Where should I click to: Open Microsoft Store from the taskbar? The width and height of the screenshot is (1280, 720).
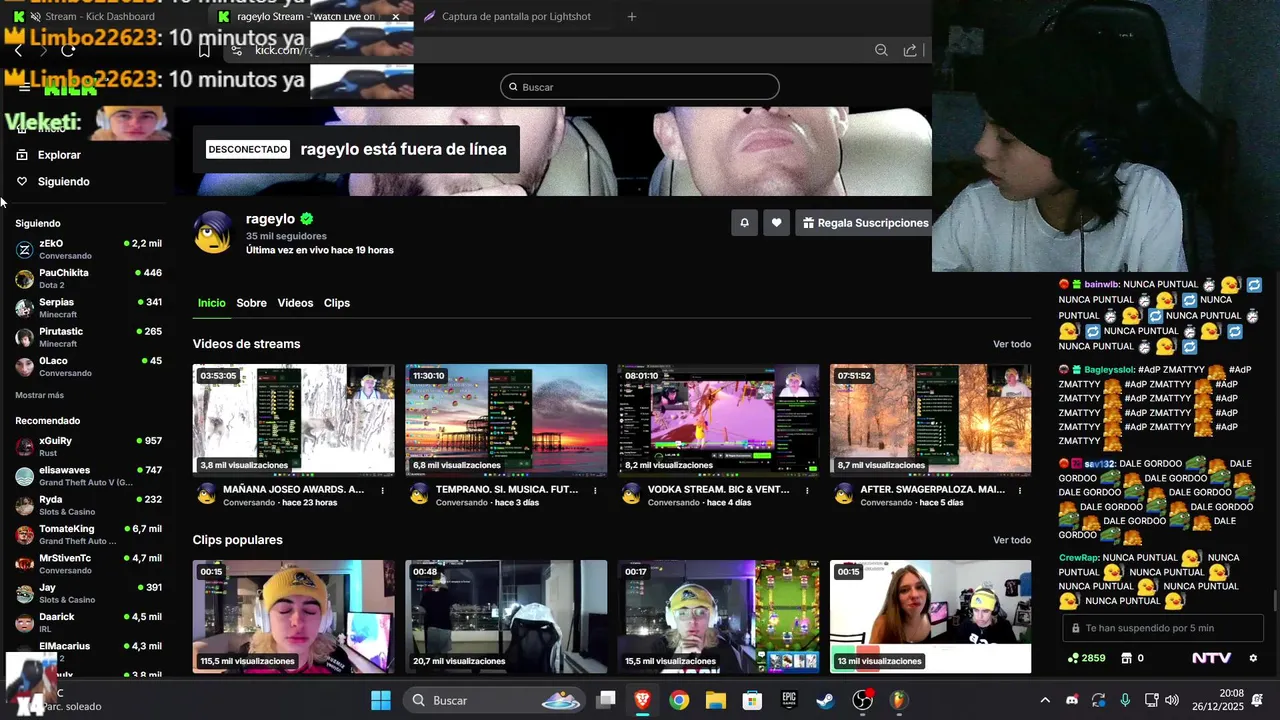tap(752, 700)
